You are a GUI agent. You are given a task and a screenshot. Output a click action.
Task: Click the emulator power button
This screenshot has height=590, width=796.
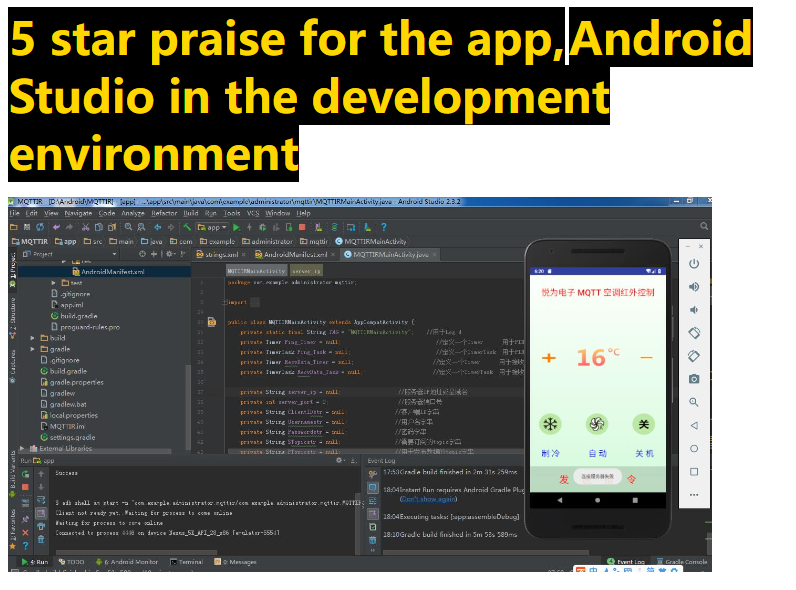(x=694, y=264)
